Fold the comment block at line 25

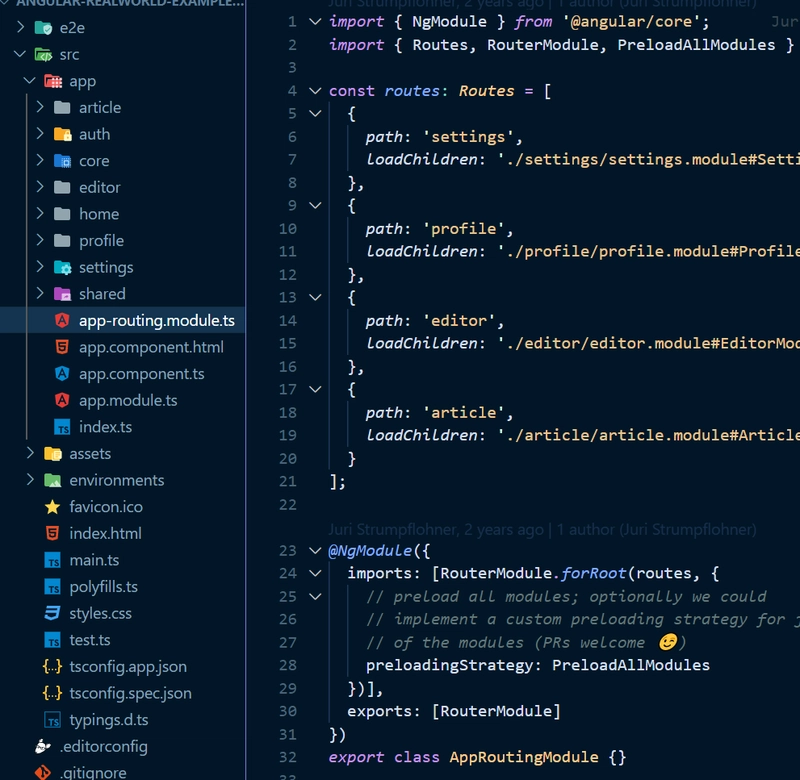[x=315, y=596]
